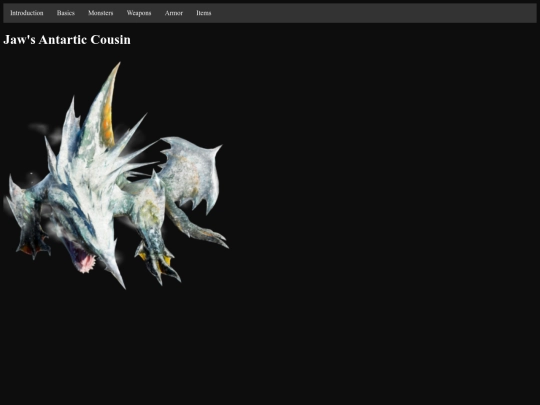Select Weapons in the navigation bar
Viewport: 540px width, 405px height.
click(139, 13)
